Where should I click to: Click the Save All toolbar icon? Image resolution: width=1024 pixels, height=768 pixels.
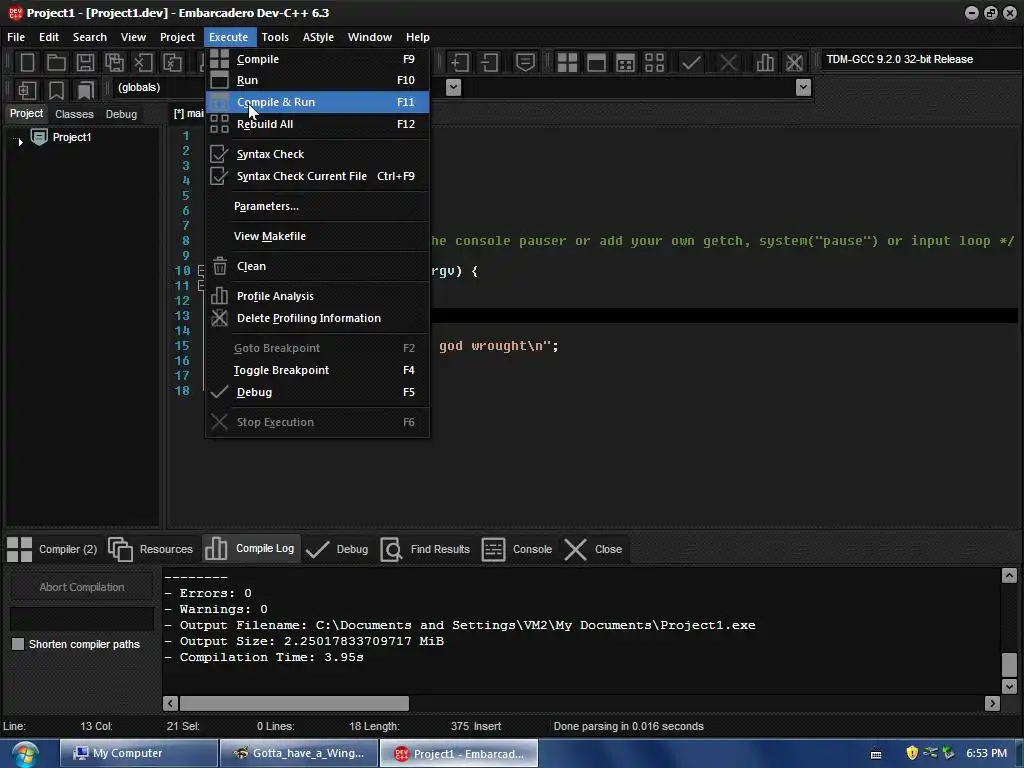point(114,63)
